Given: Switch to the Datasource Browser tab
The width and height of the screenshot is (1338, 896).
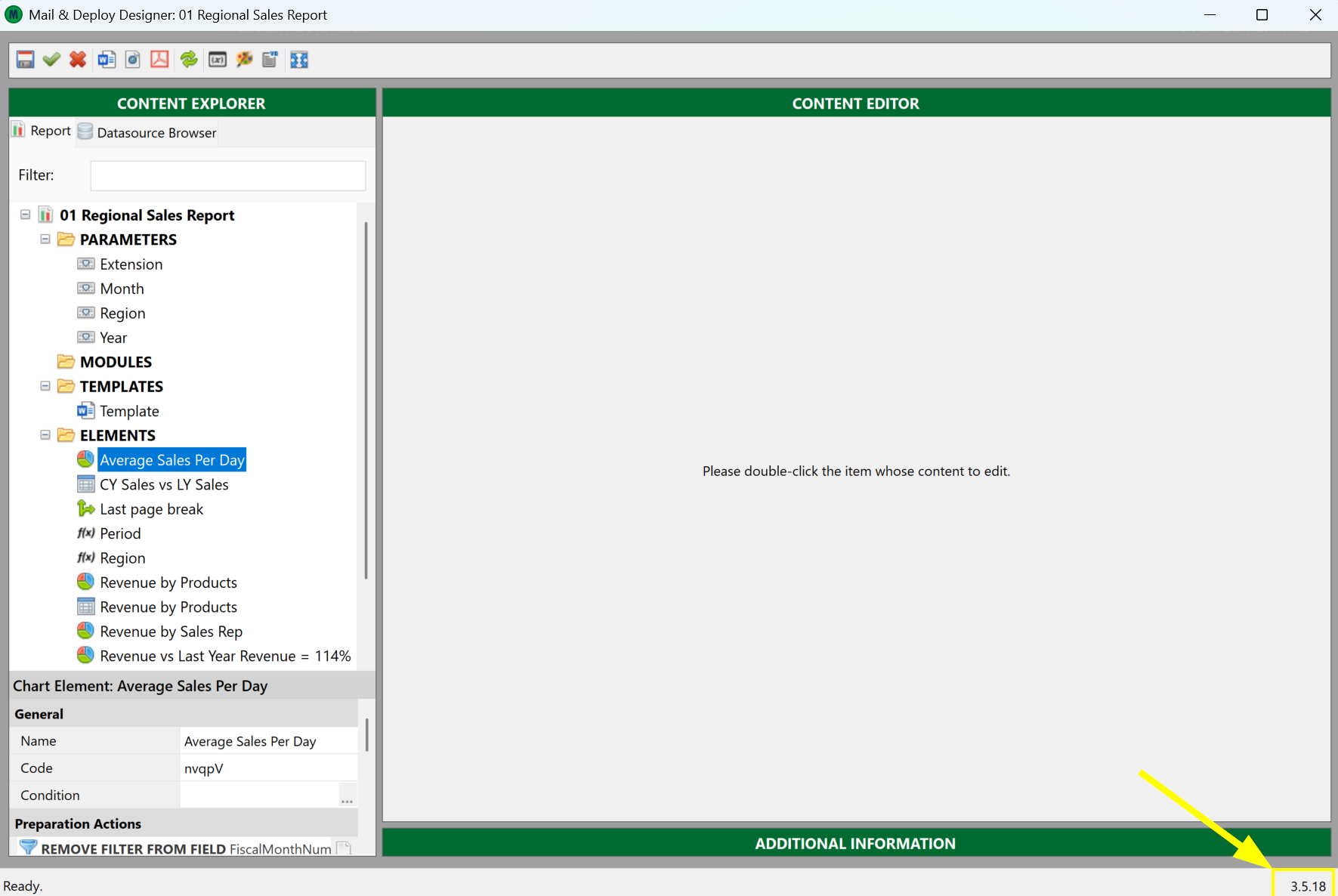Looking at the screenshot, I should pyautogui.click(x=148, y=132).
